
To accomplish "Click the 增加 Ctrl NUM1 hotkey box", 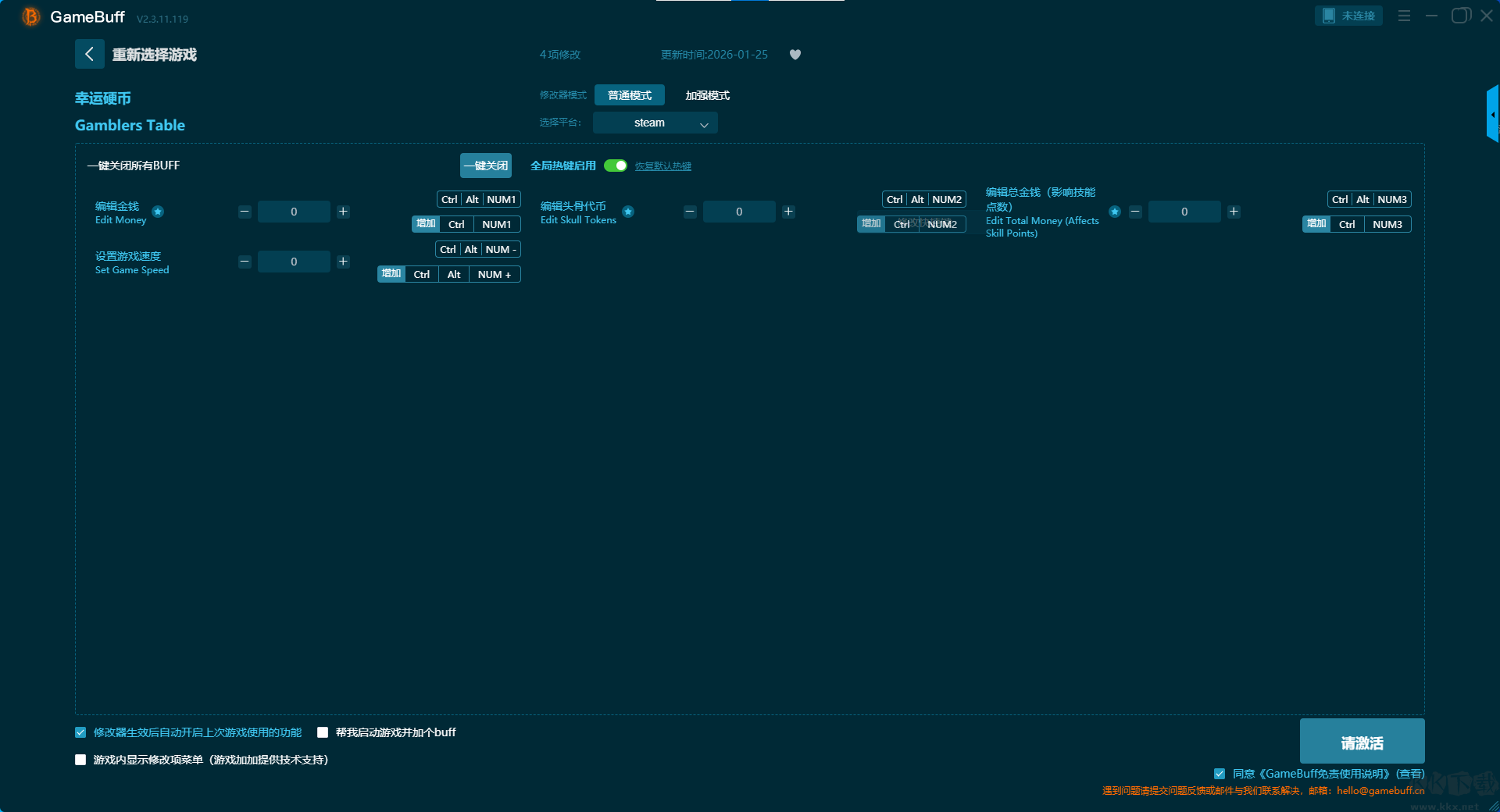I will click(x=466, y=224).
